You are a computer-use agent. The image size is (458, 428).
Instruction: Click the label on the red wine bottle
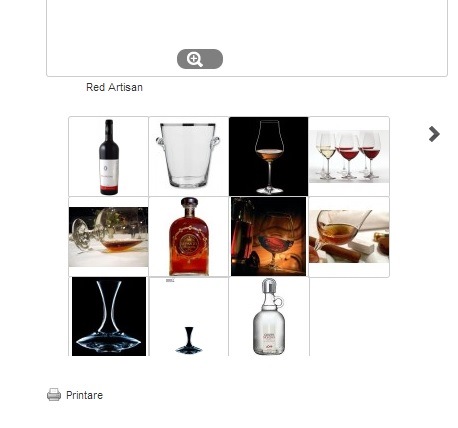pos(109,173)
